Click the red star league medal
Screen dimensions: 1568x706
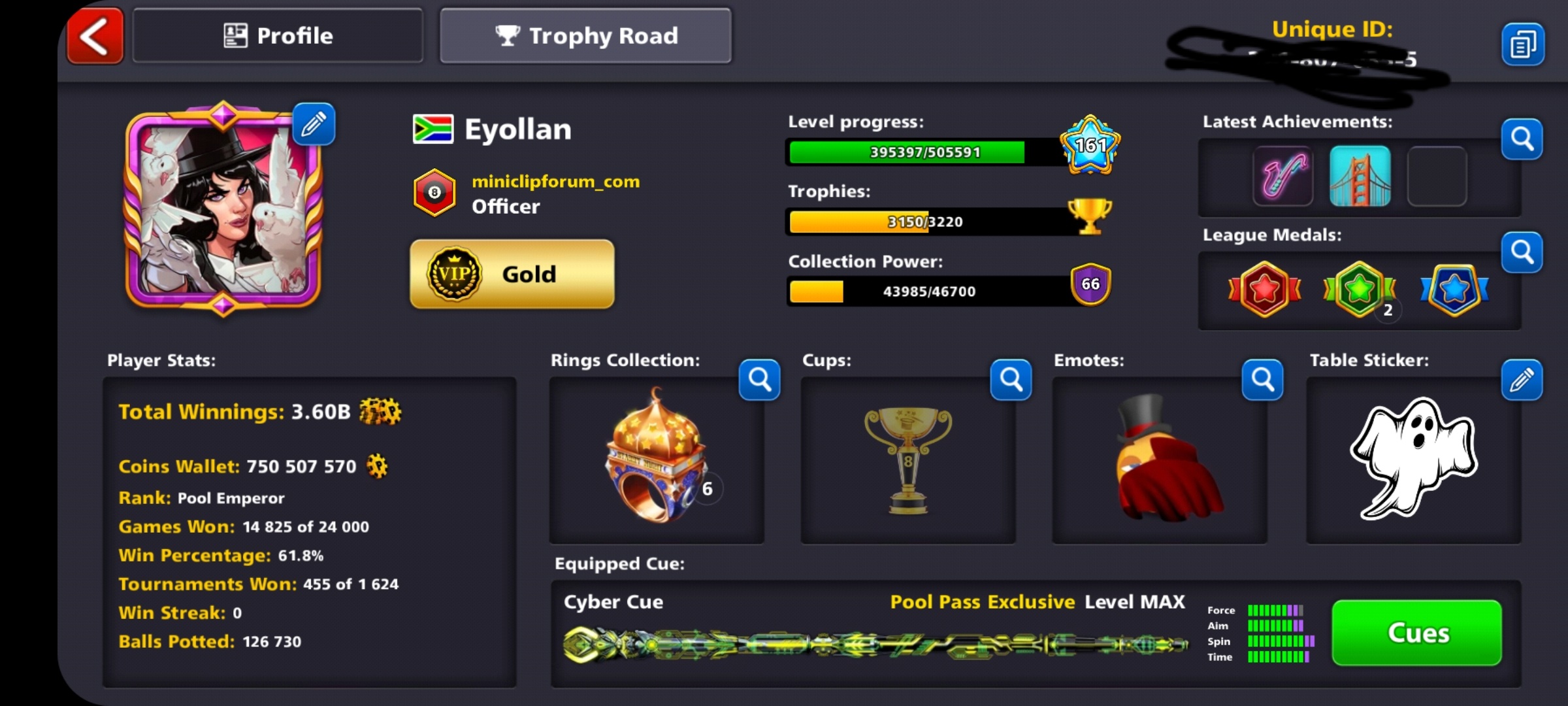point(1265,289)
